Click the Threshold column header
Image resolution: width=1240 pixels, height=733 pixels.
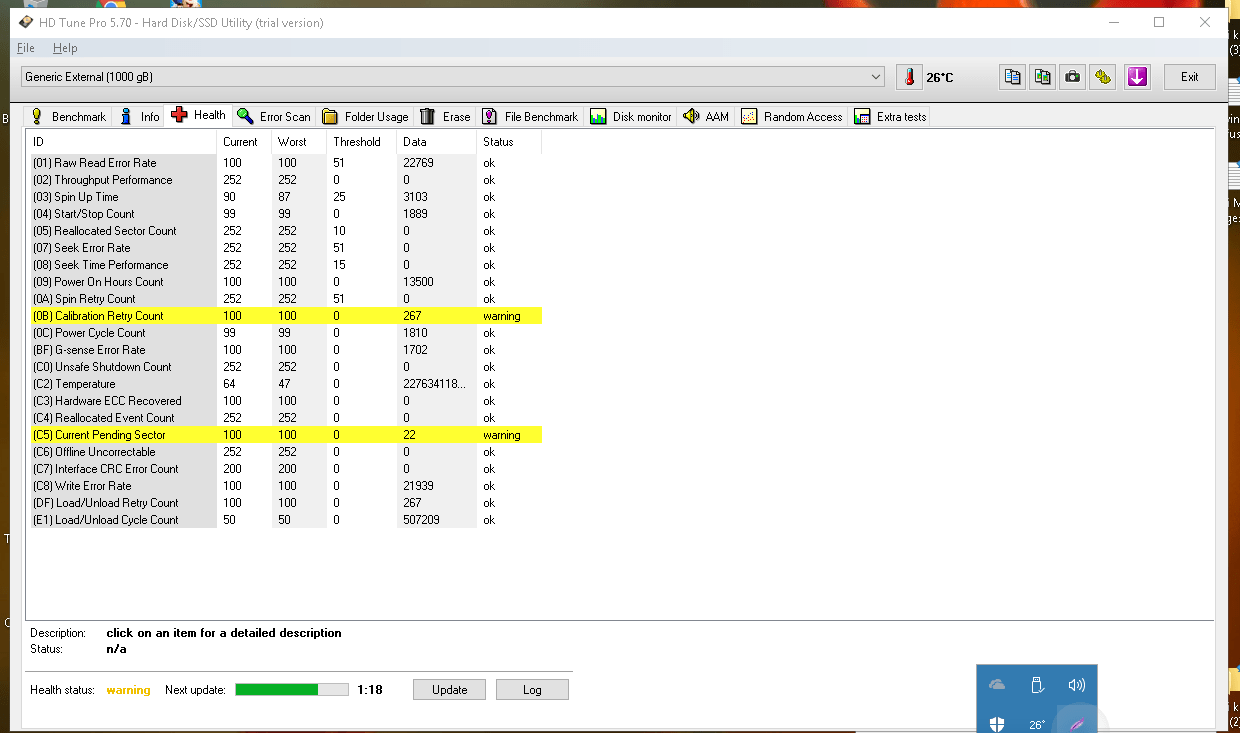(361, 142)
